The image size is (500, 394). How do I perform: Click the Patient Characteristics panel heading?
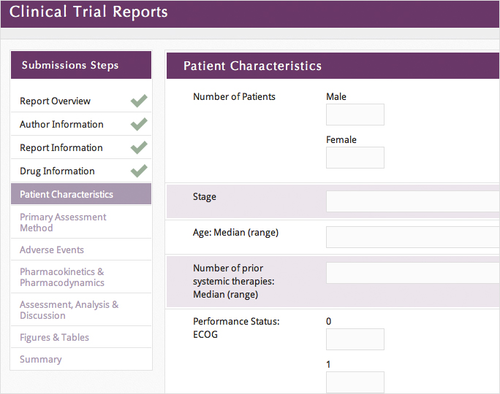tap(252, 66)
